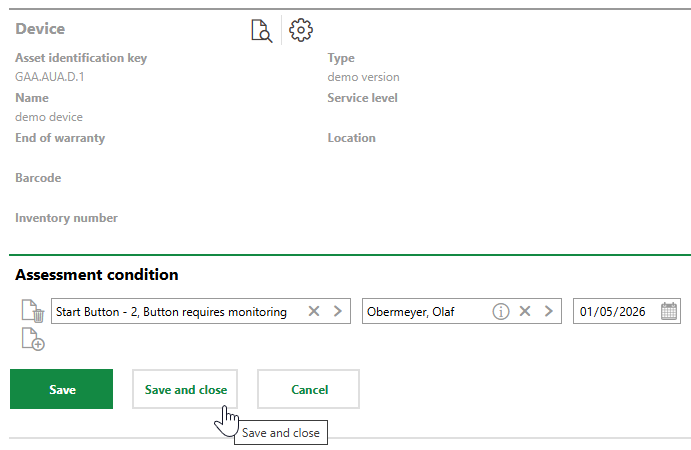Open device settings gear icon
This screenshot has width=691, height=450.
click(x=300, y=30)
